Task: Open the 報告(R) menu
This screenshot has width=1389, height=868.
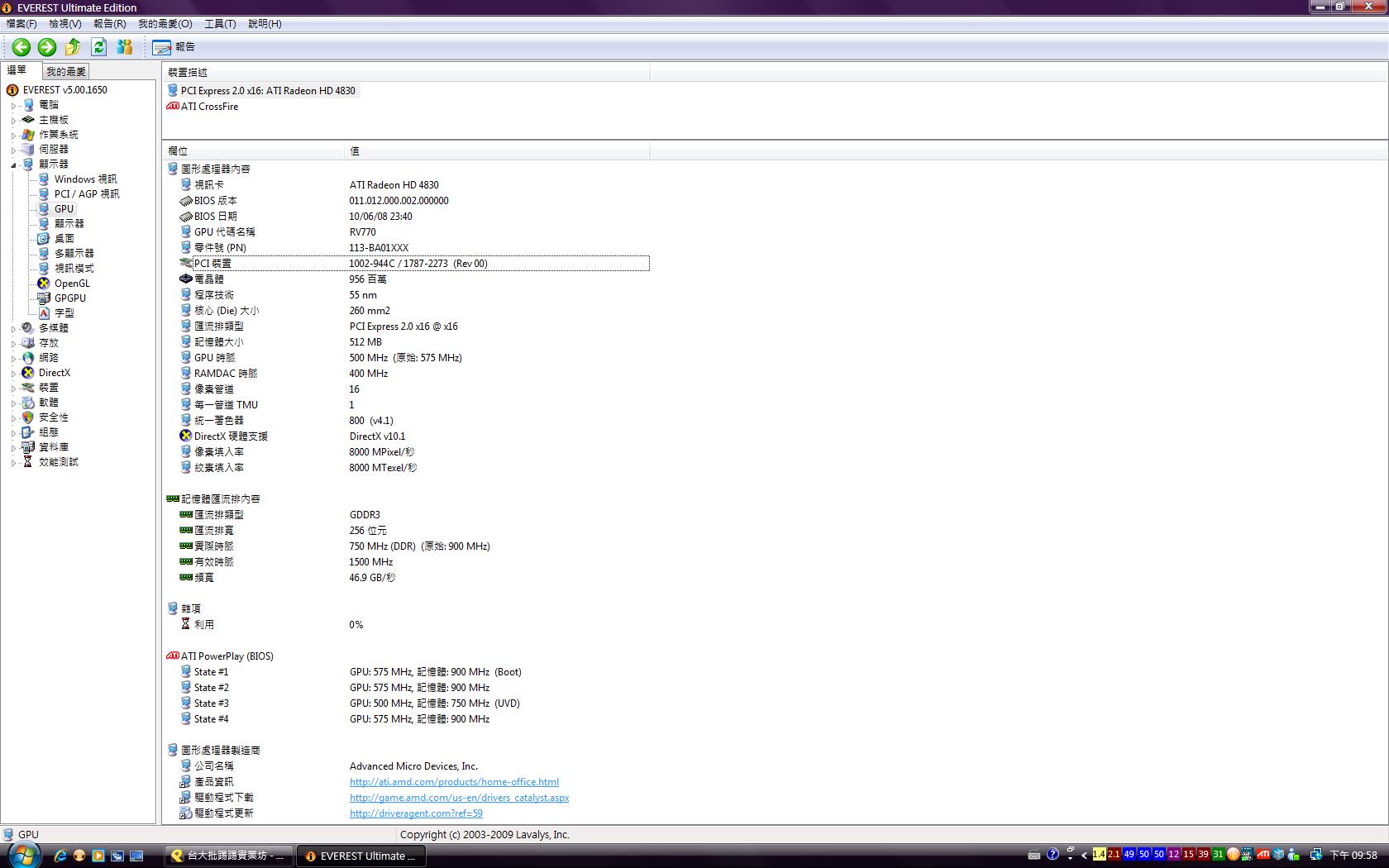Action: [x=110, y=24]
